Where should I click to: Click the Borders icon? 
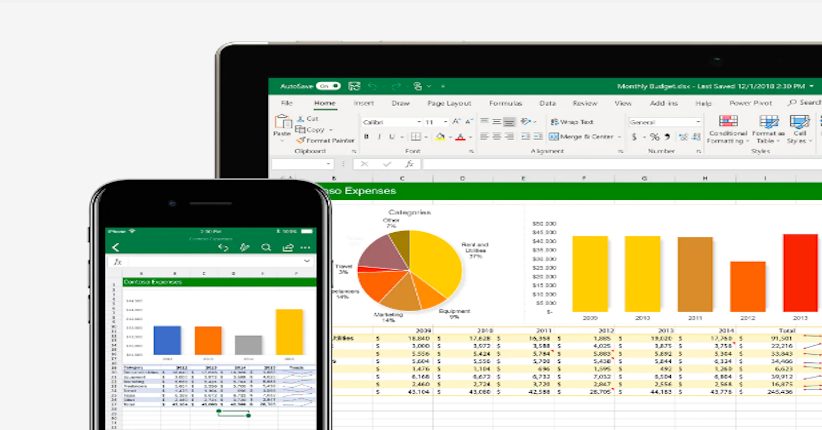[x=416, y=137]
